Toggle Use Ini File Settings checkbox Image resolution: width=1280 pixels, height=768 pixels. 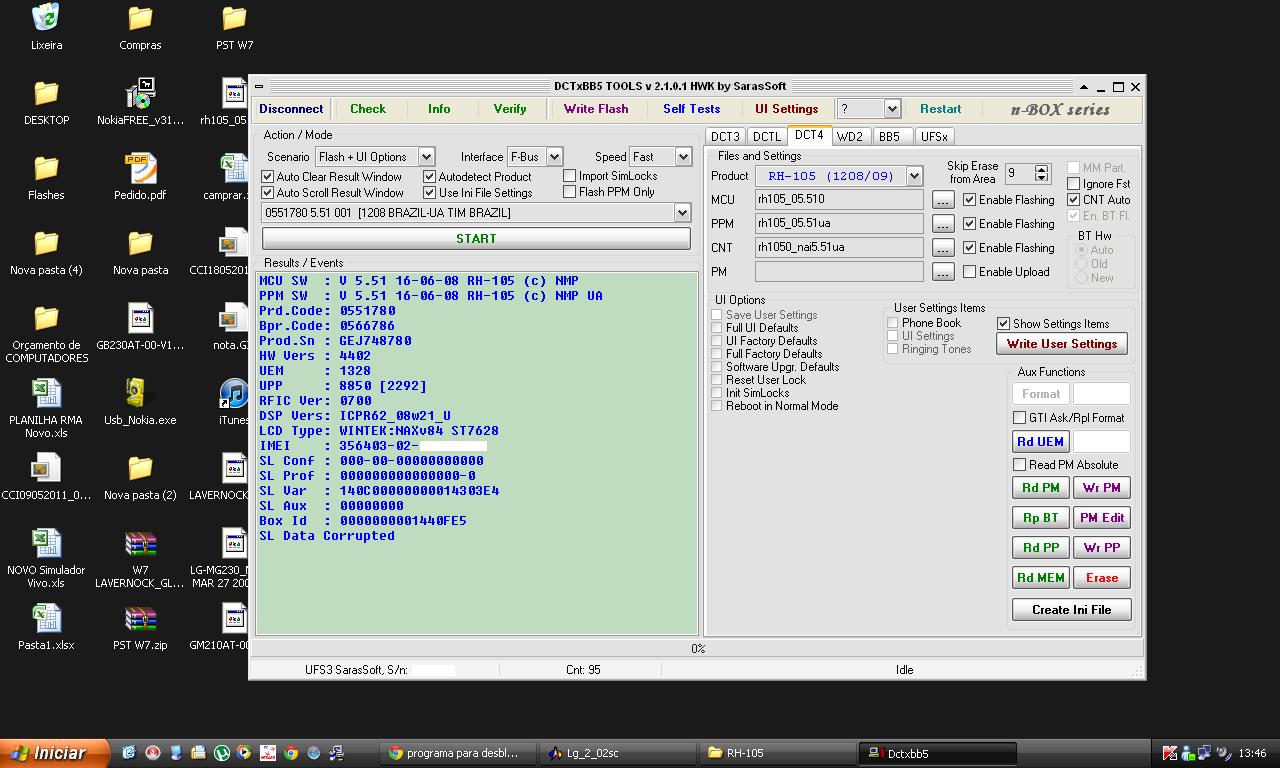pos(430,192)
